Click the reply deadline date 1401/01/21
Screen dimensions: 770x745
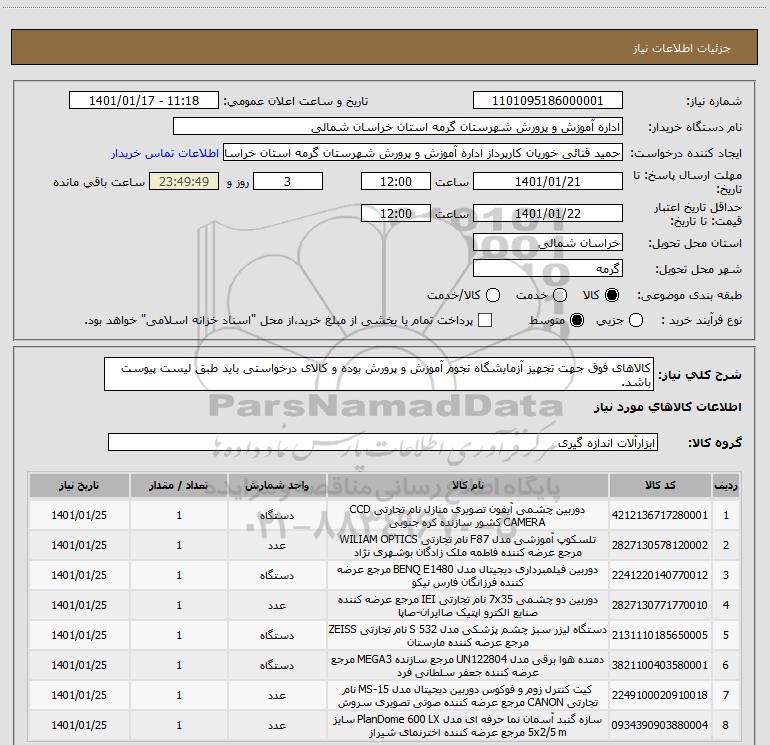point(548,182)
